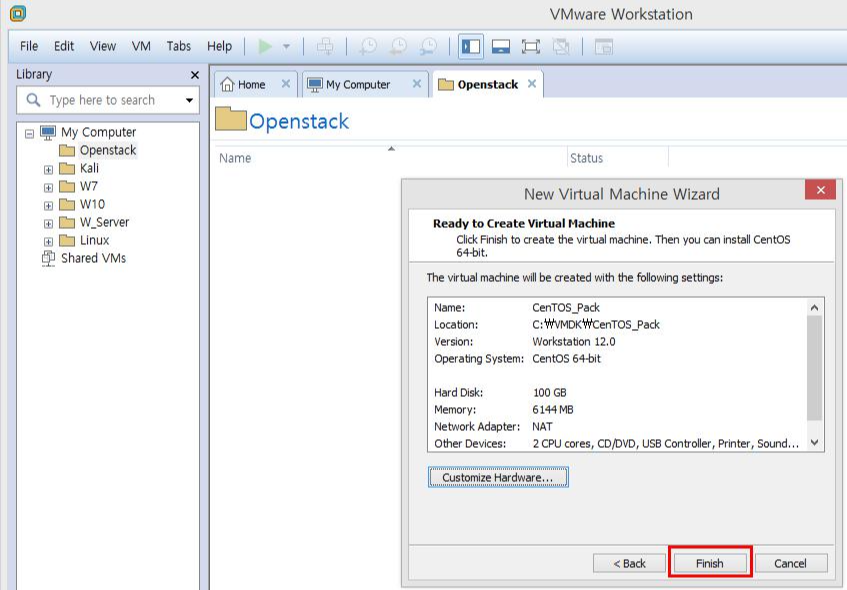847x590 pixels.
Task: Switch to the Openstack tab
Action: tap(487, 85)
